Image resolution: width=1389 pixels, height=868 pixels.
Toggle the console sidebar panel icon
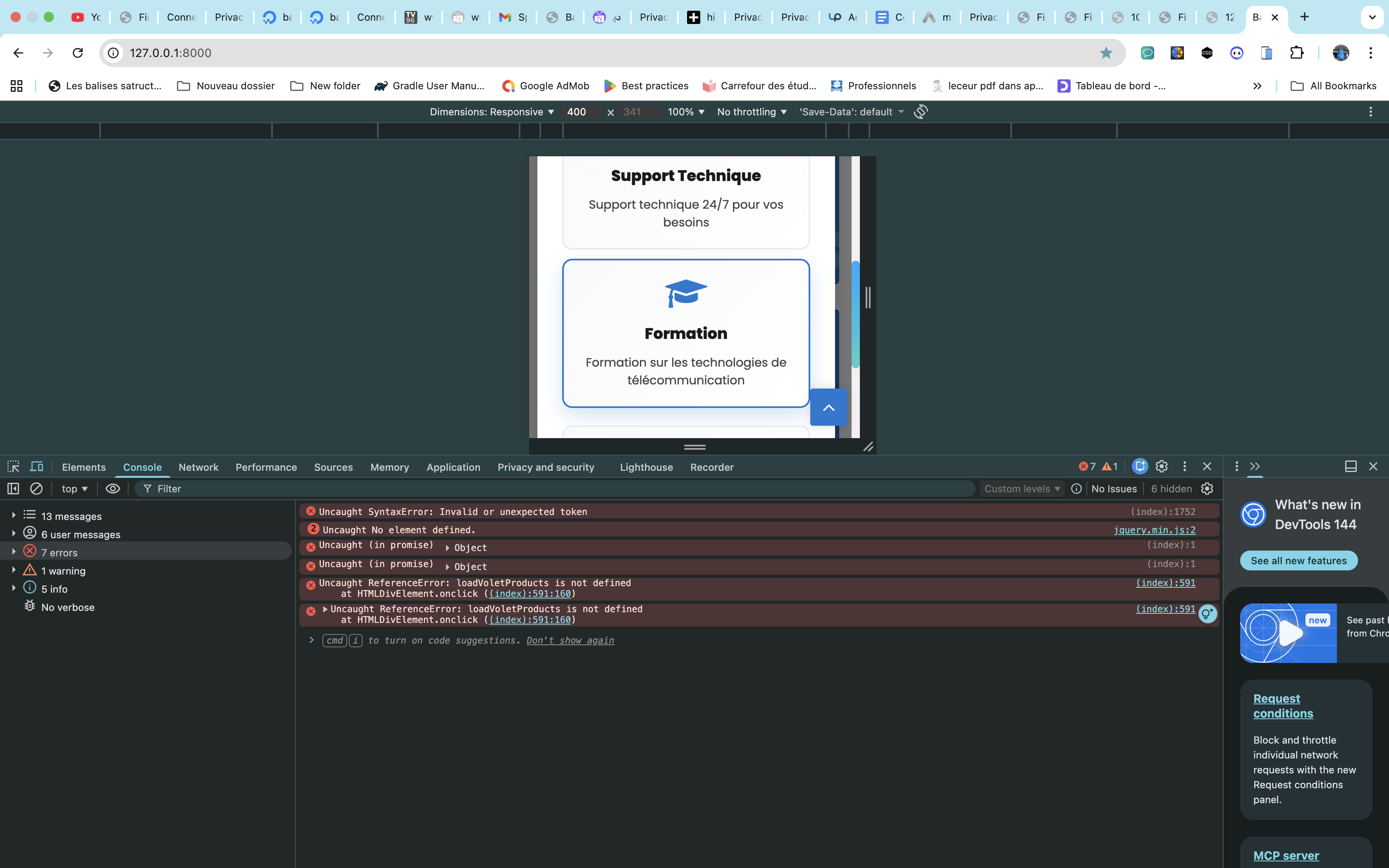point(13,489)
